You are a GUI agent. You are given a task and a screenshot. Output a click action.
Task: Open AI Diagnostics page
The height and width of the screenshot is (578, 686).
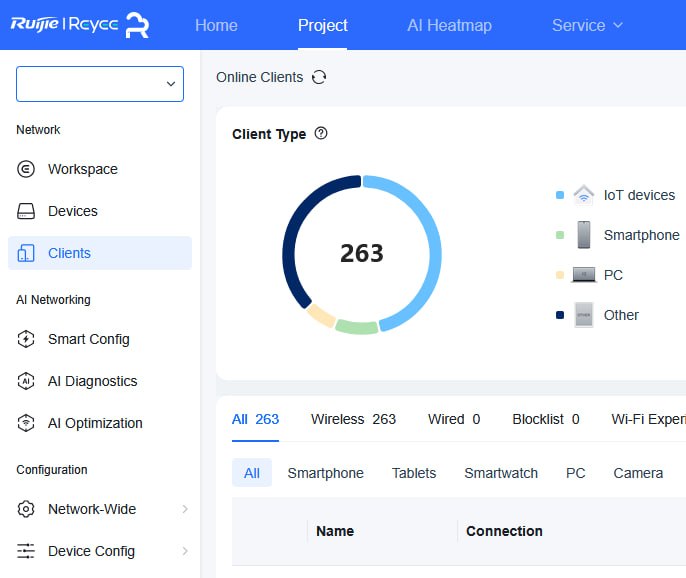tap(100, 381)
